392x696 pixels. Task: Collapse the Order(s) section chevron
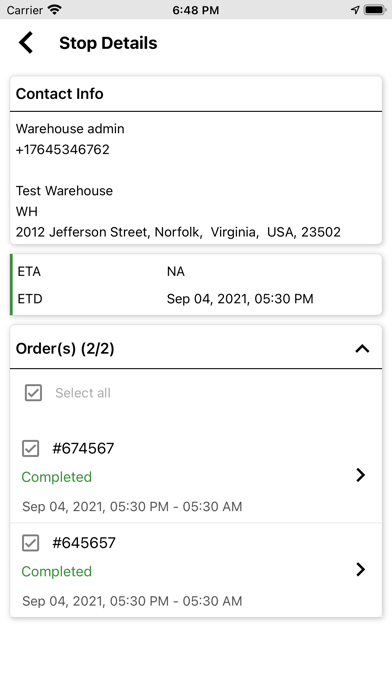tap(362, 349)
